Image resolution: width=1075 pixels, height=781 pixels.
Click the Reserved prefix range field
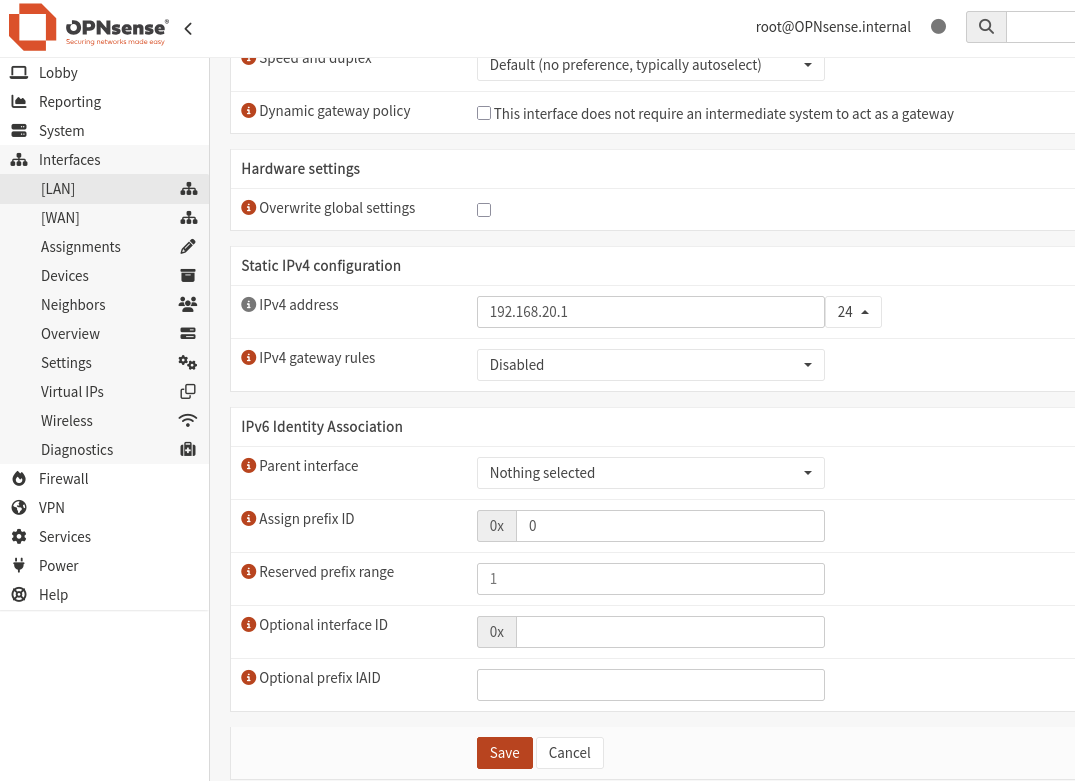coord(651,579)
